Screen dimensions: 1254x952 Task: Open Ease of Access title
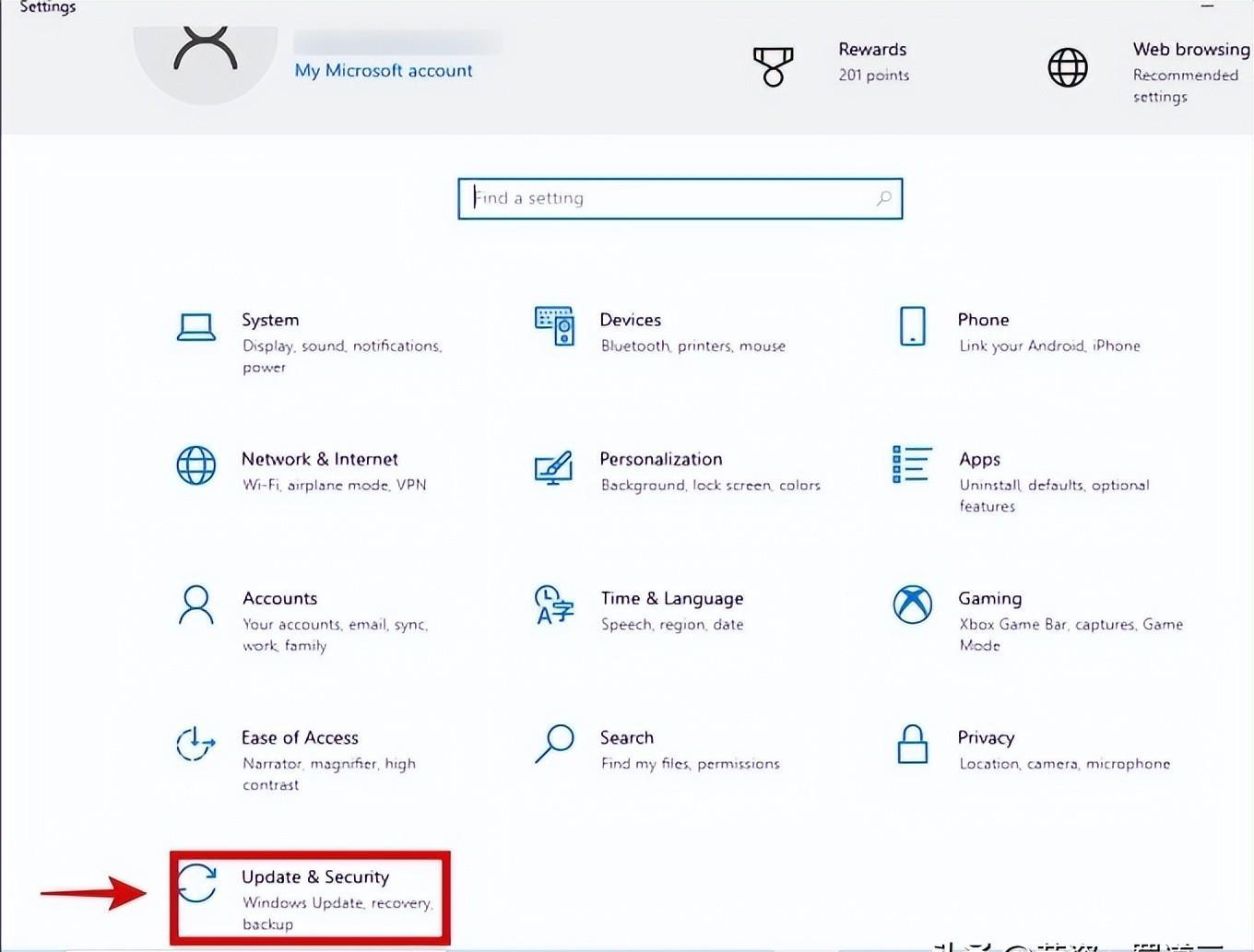tap(300, 737)
